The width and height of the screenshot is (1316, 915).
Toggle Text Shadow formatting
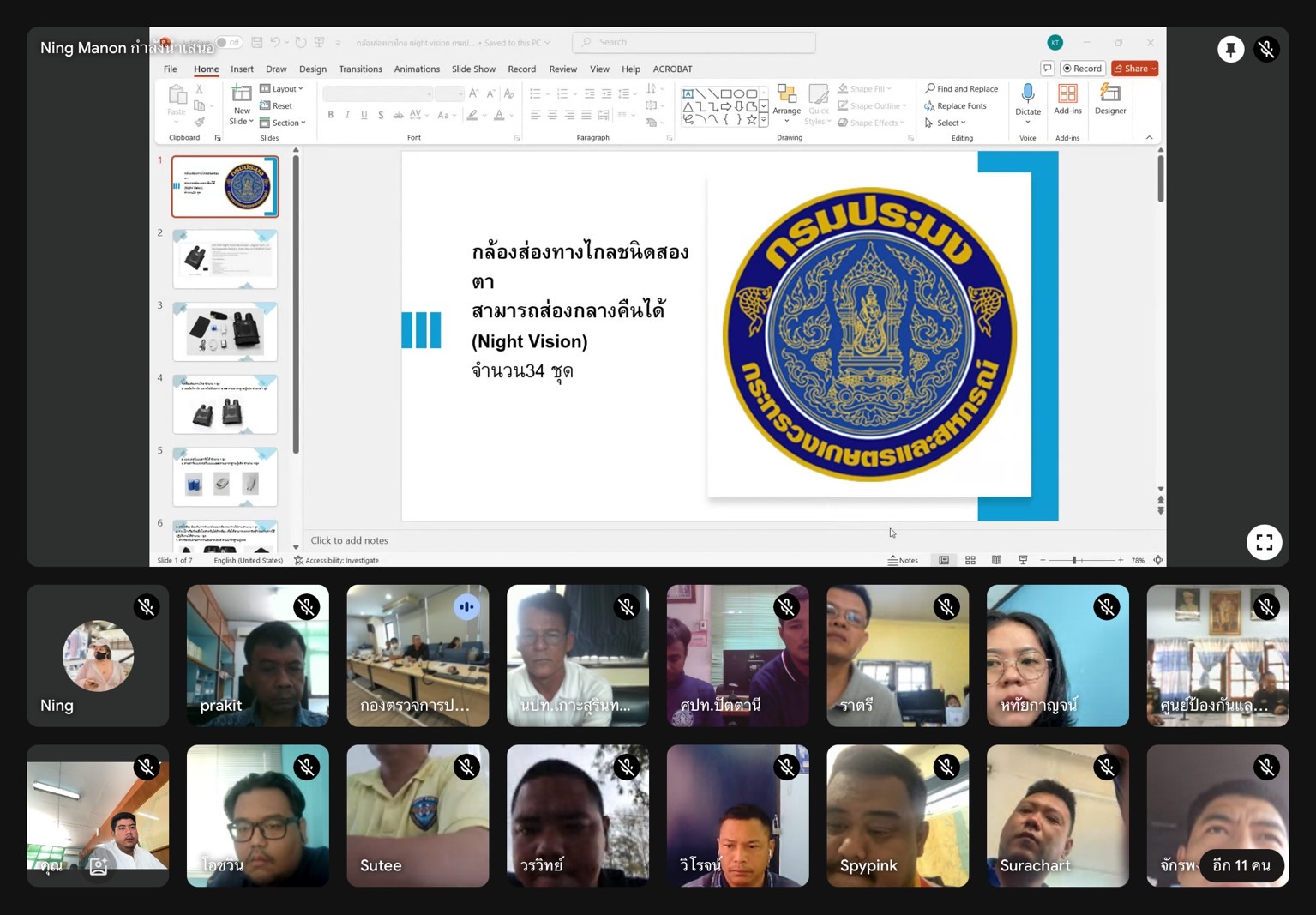pyautogui.click(x=381, y=115)
